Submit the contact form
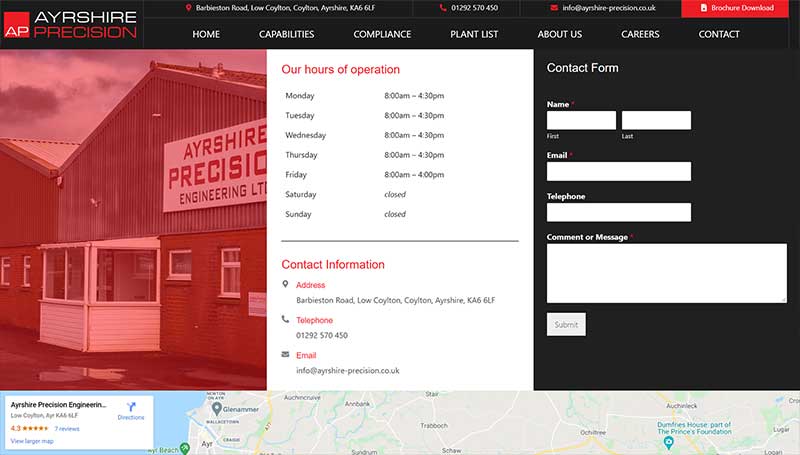 pyautogui.click(x=566, y=324)
